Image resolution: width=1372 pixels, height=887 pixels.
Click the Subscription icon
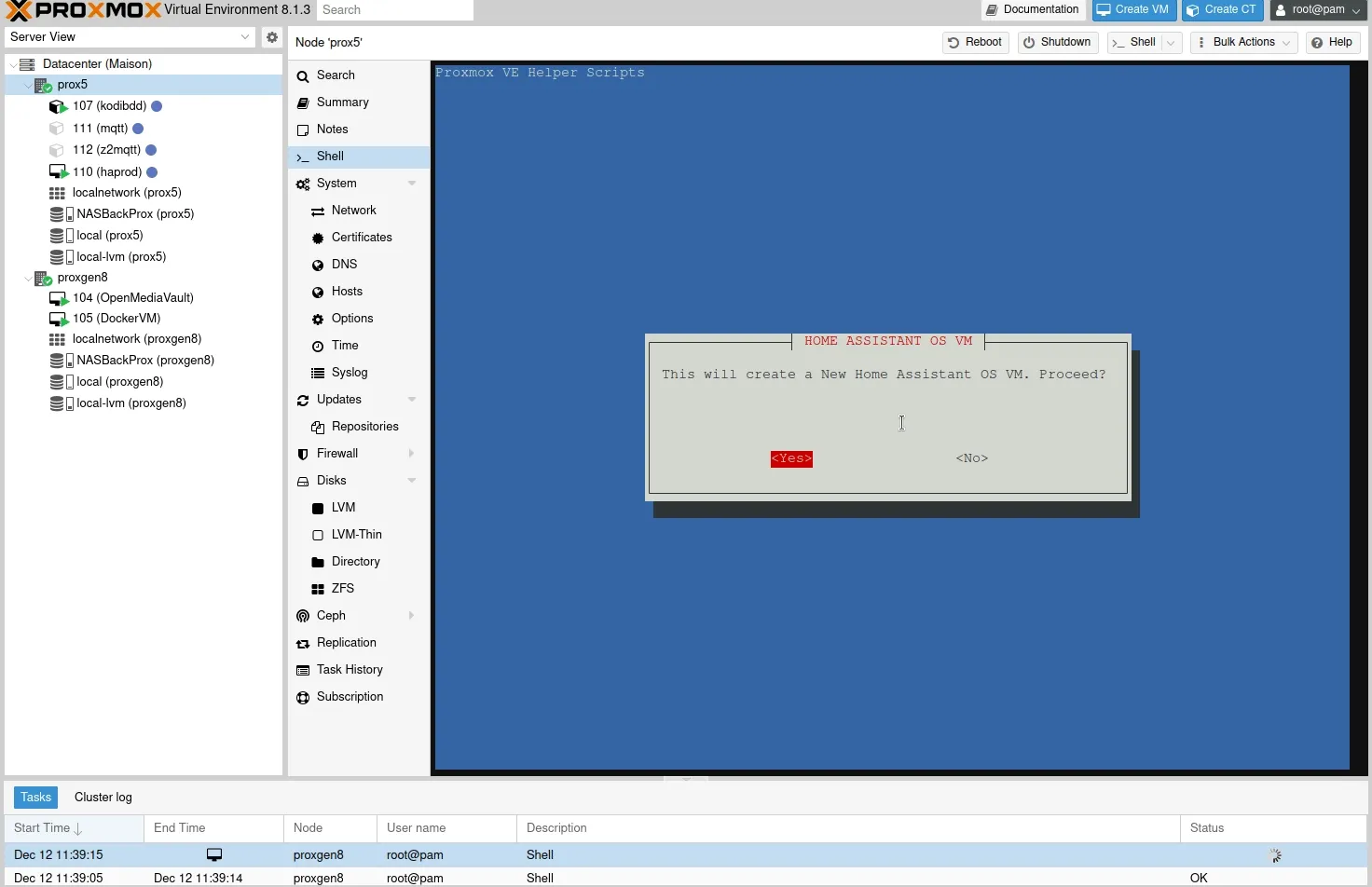coord(303,698)
